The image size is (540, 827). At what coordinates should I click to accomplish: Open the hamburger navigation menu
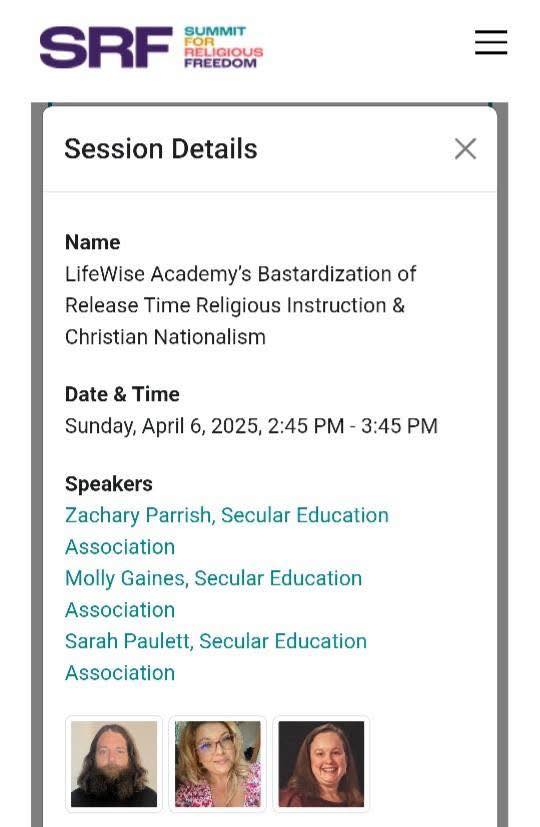pyautogui.click(x=490, y=42)
